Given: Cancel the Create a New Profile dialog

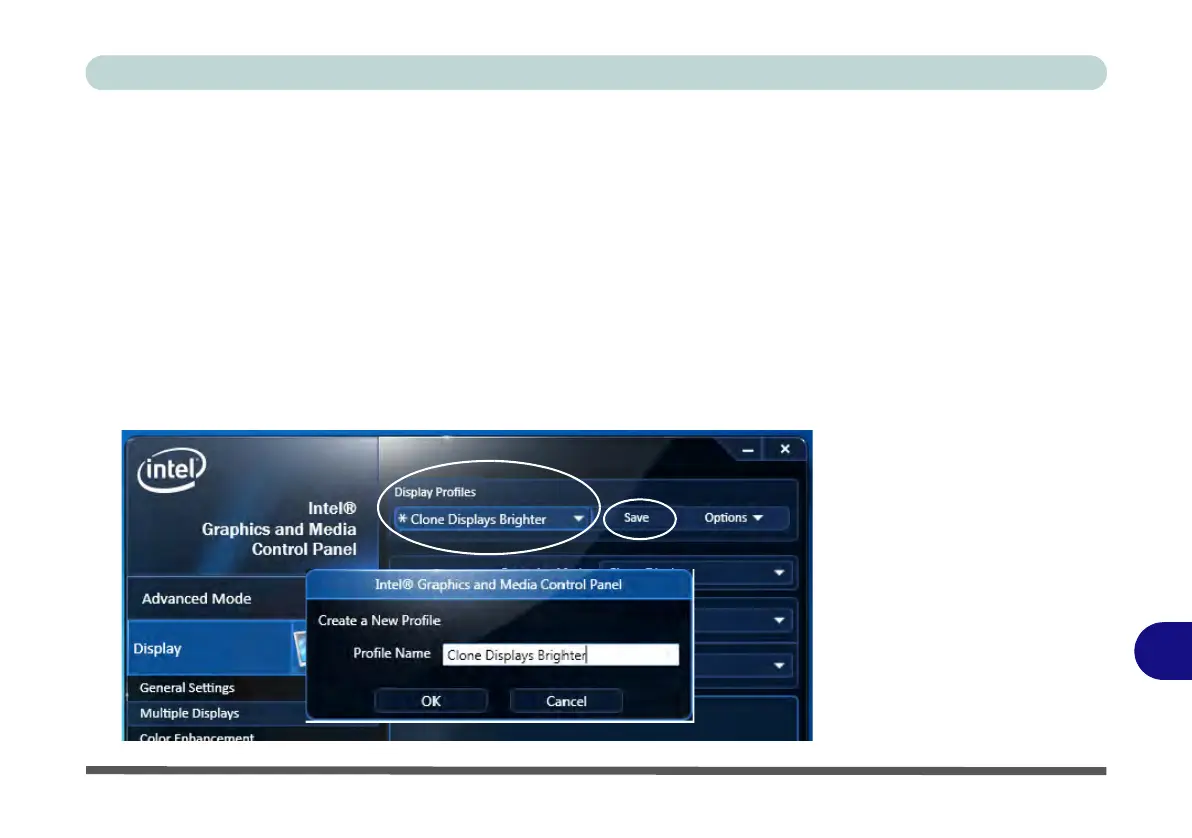Looking at the screenshot, I should tap(566, 701).
